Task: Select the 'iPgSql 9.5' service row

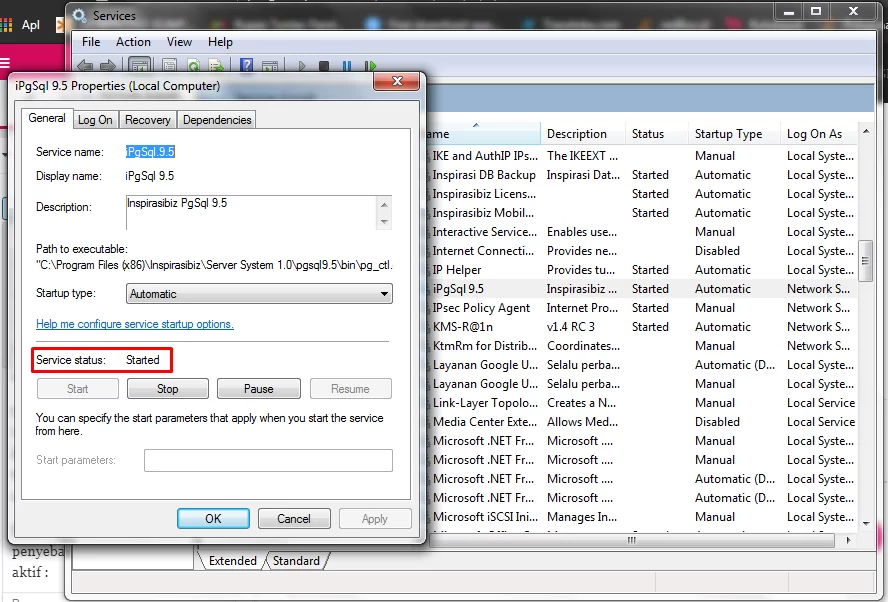Action: tap(642, 289)
